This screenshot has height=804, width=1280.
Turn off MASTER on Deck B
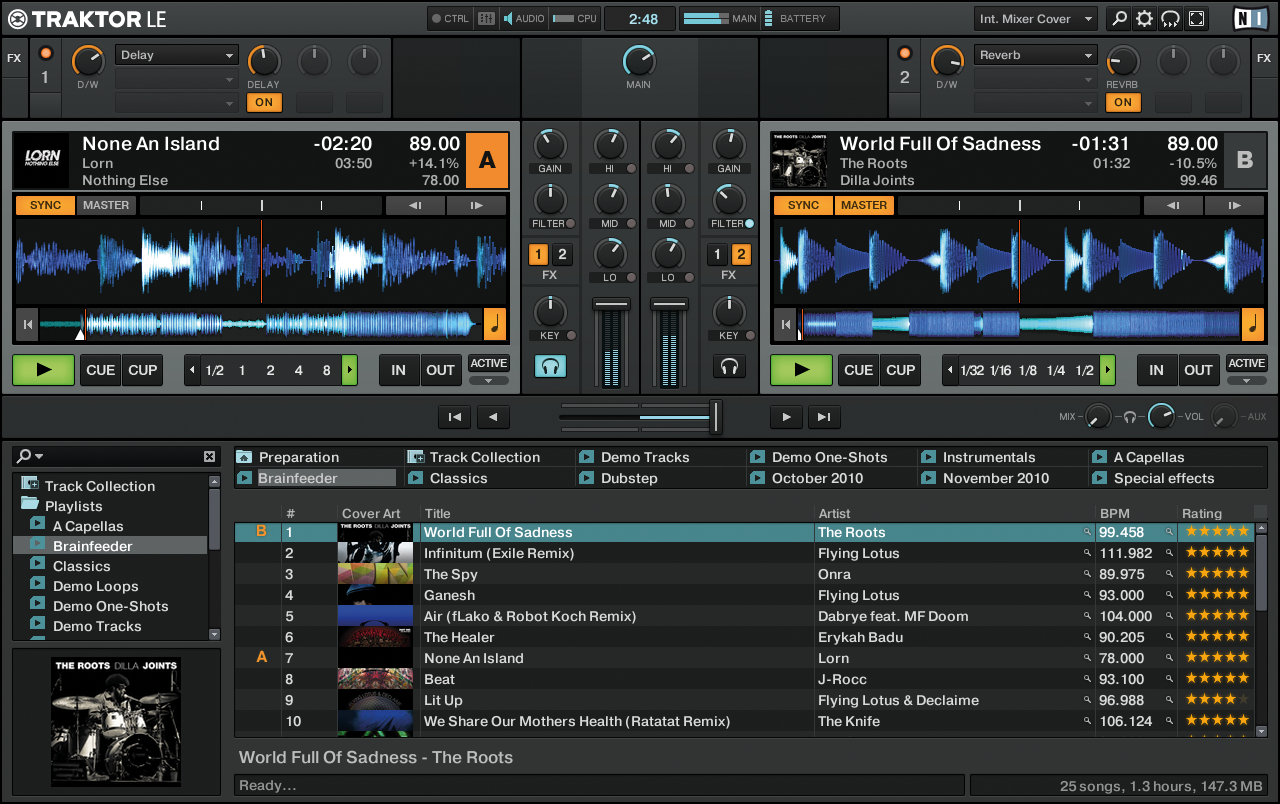(x=864, y=205)
